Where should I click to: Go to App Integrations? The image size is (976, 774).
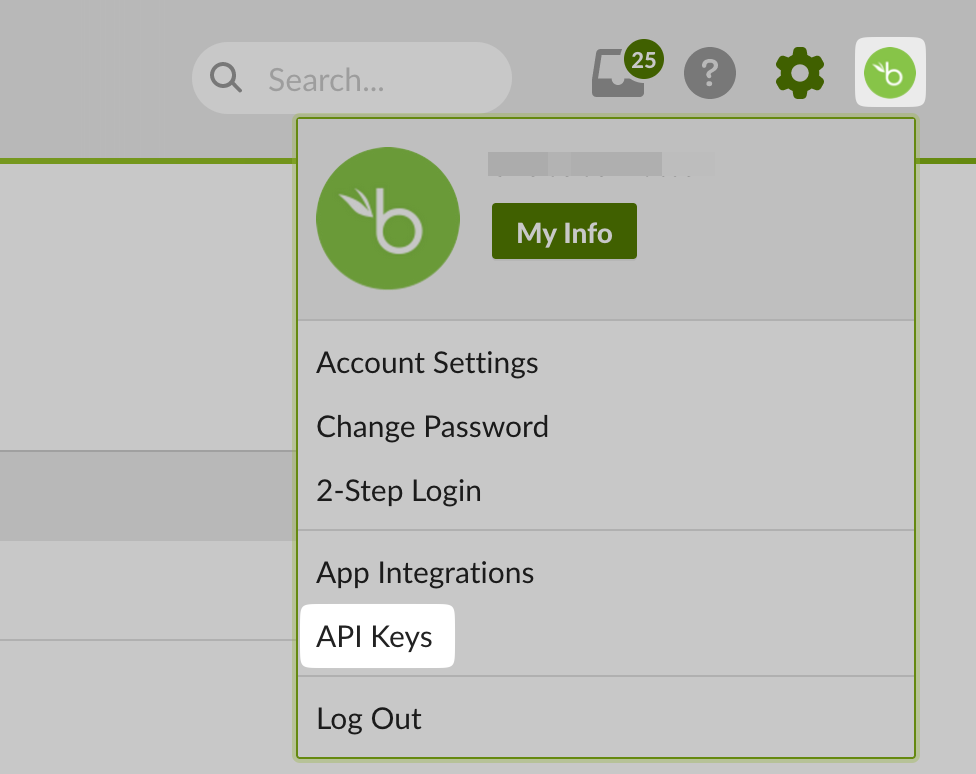click(x=425, y=573)
